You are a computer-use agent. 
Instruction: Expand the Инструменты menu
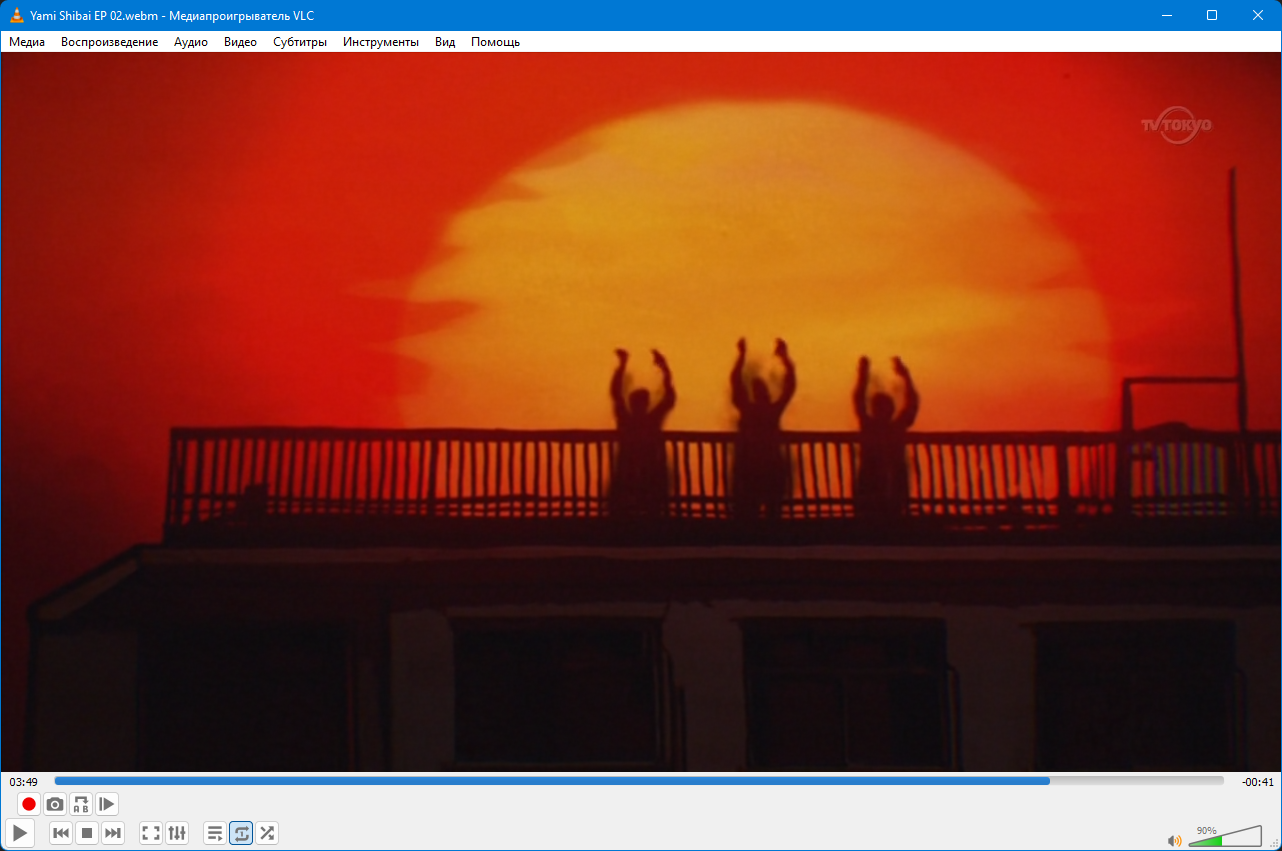coord(380,42)
